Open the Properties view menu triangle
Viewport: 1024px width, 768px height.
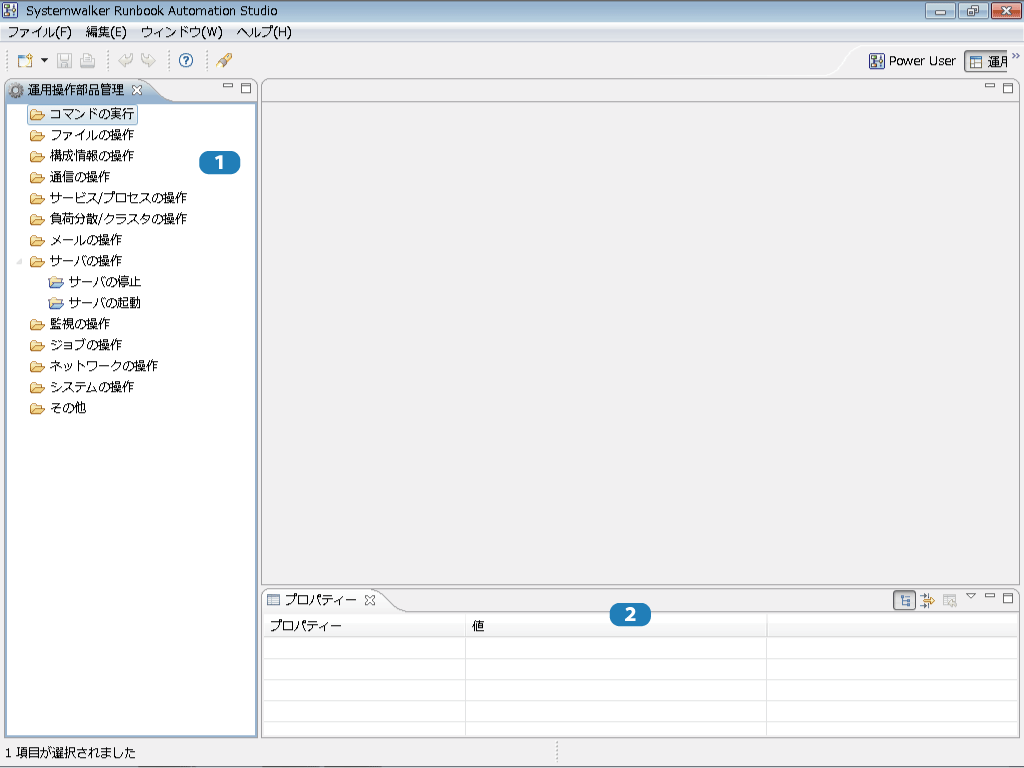pyautogui.click(x=971, y=596)
